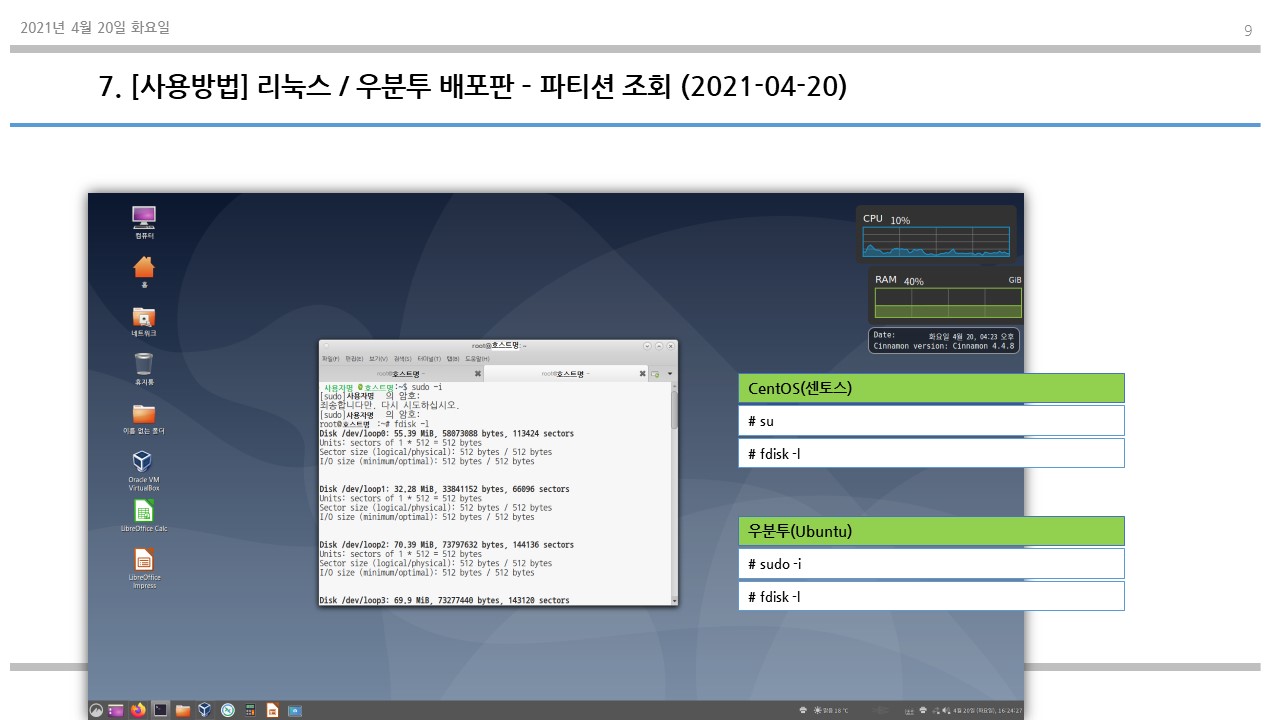Image resolution: width=1280 pixels, height=720 pixels.
Task: Minimize the terminal window
Action: point(647,346)
